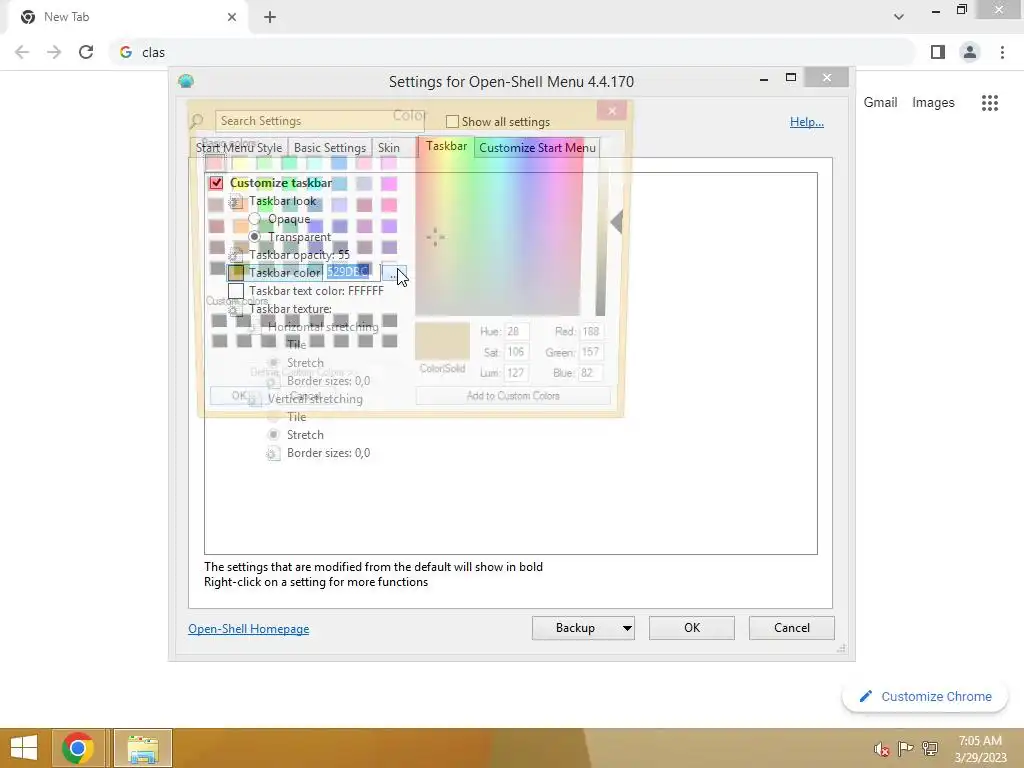The image size is (1024, 768).
Task: Open File Explorer from the taskbar
Action: coord(143,748)
